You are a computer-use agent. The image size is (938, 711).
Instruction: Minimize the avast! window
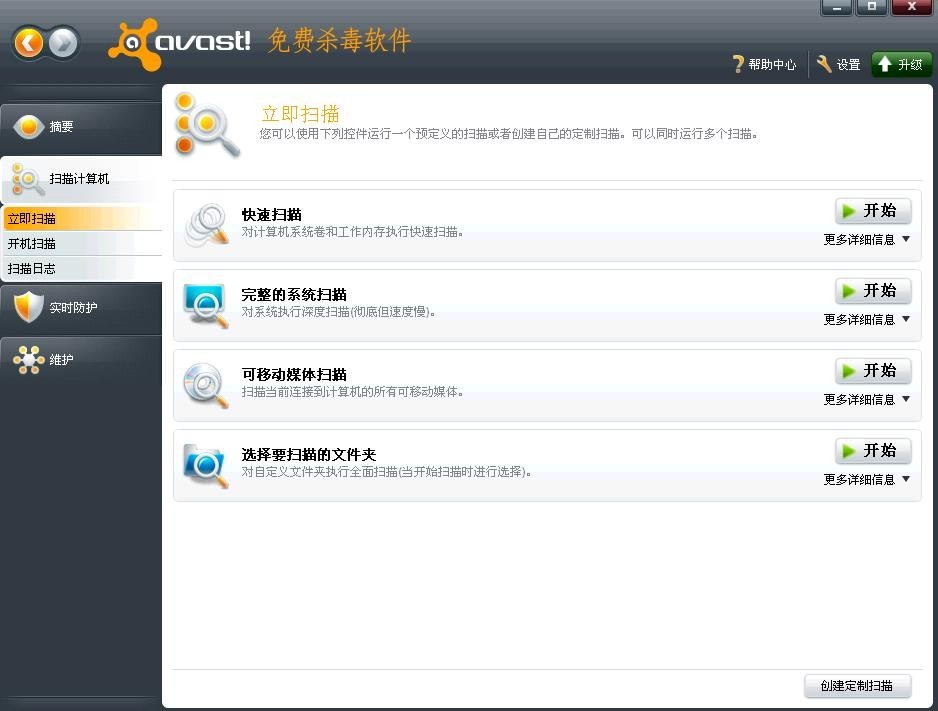point(836,7)
